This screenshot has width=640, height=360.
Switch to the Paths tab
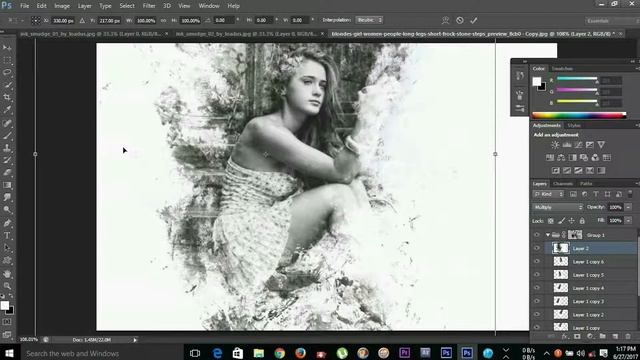point(586,184)
